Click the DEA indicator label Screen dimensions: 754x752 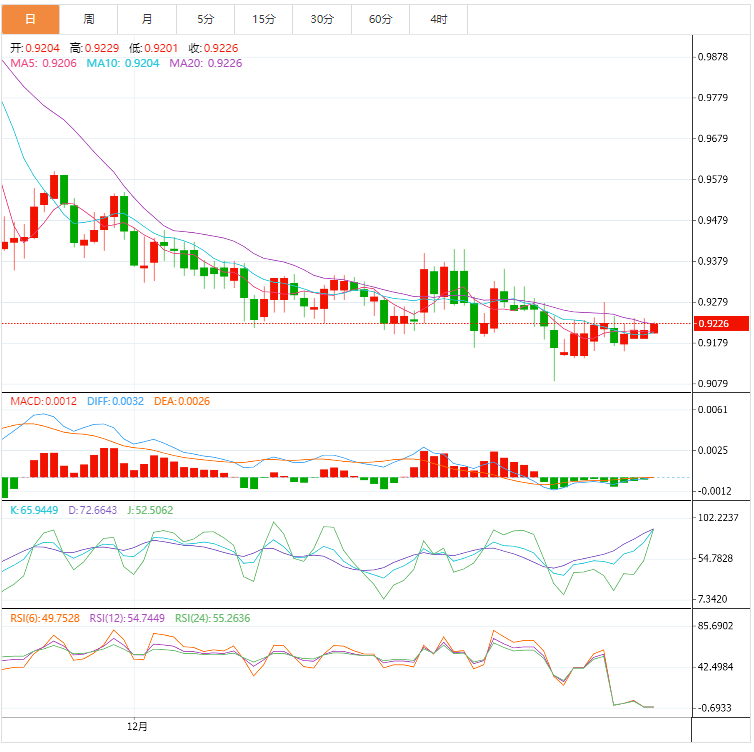(x=182, y=401)
